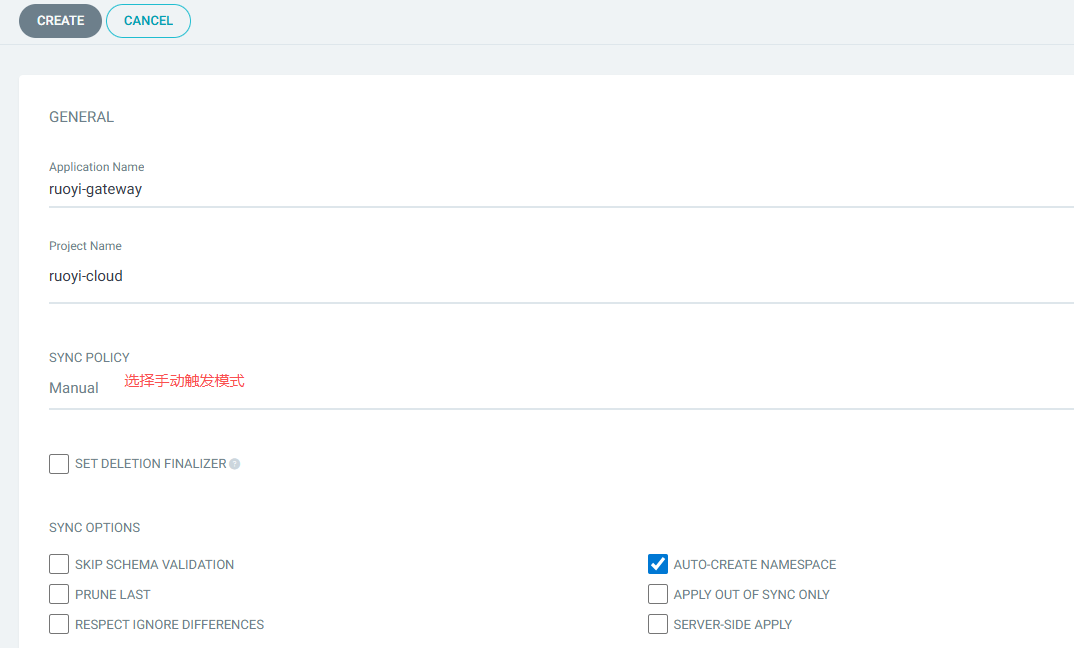Toggle the Respect Ignore Differences checkbox
1074x648 pixels.
pyautogui.click(x=59, y=624)
